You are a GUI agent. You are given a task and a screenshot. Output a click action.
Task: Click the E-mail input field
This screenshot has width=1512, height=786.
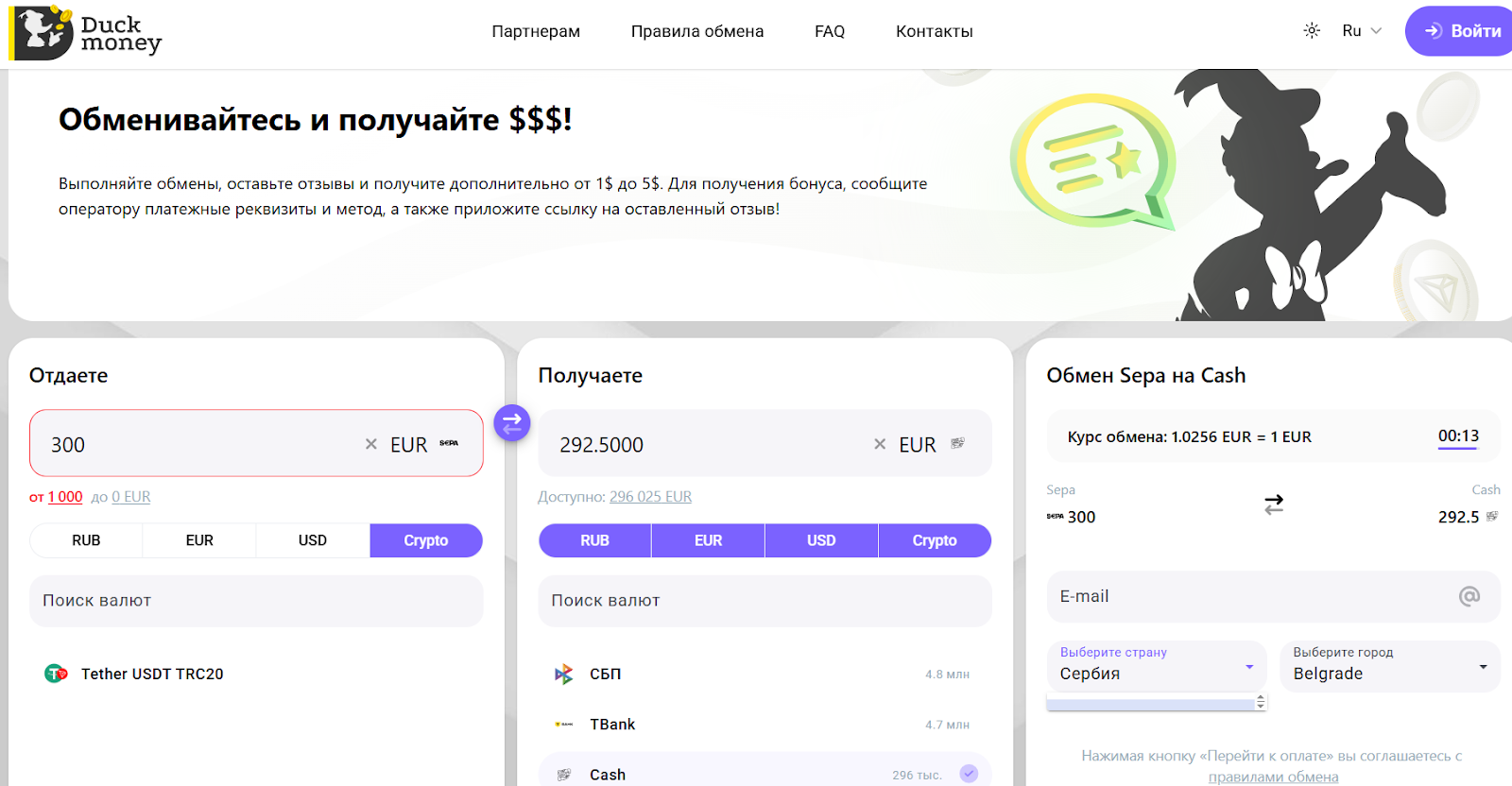pos(1257,596)
